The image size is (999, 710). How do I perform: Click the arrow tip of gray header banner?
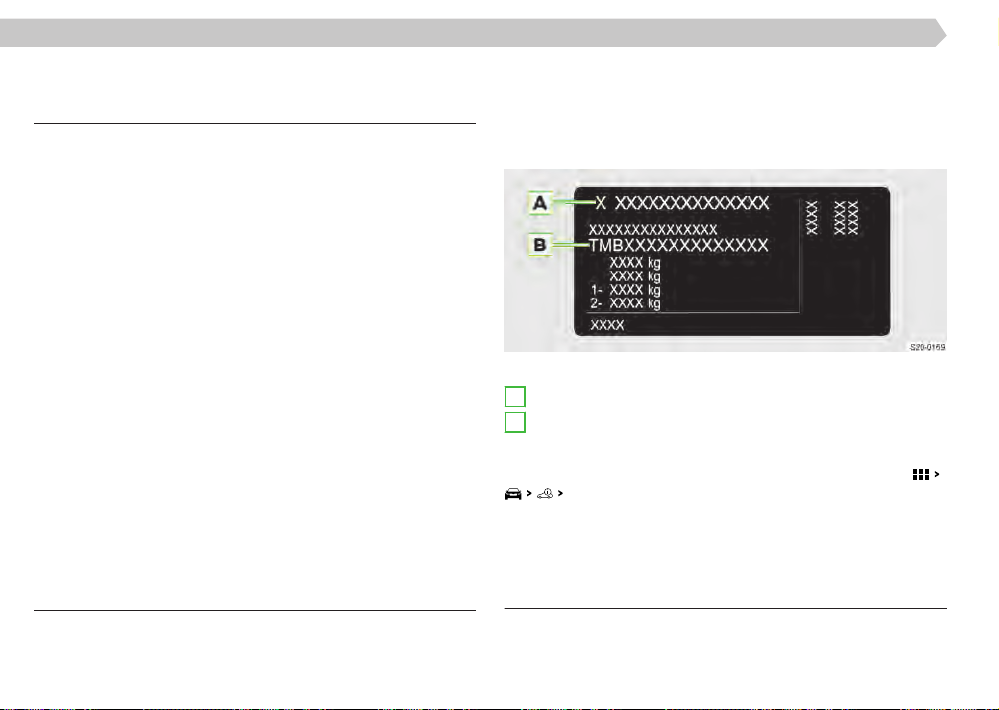pyautogui.click(x=941, y=33)
